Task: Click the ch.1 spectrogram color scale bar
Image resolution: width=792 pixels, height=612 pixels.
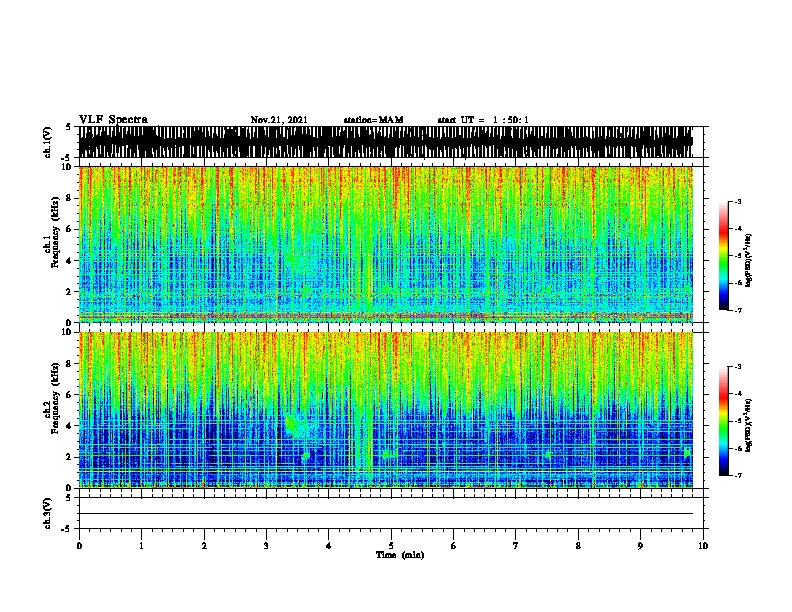Action: pos(724,256)
